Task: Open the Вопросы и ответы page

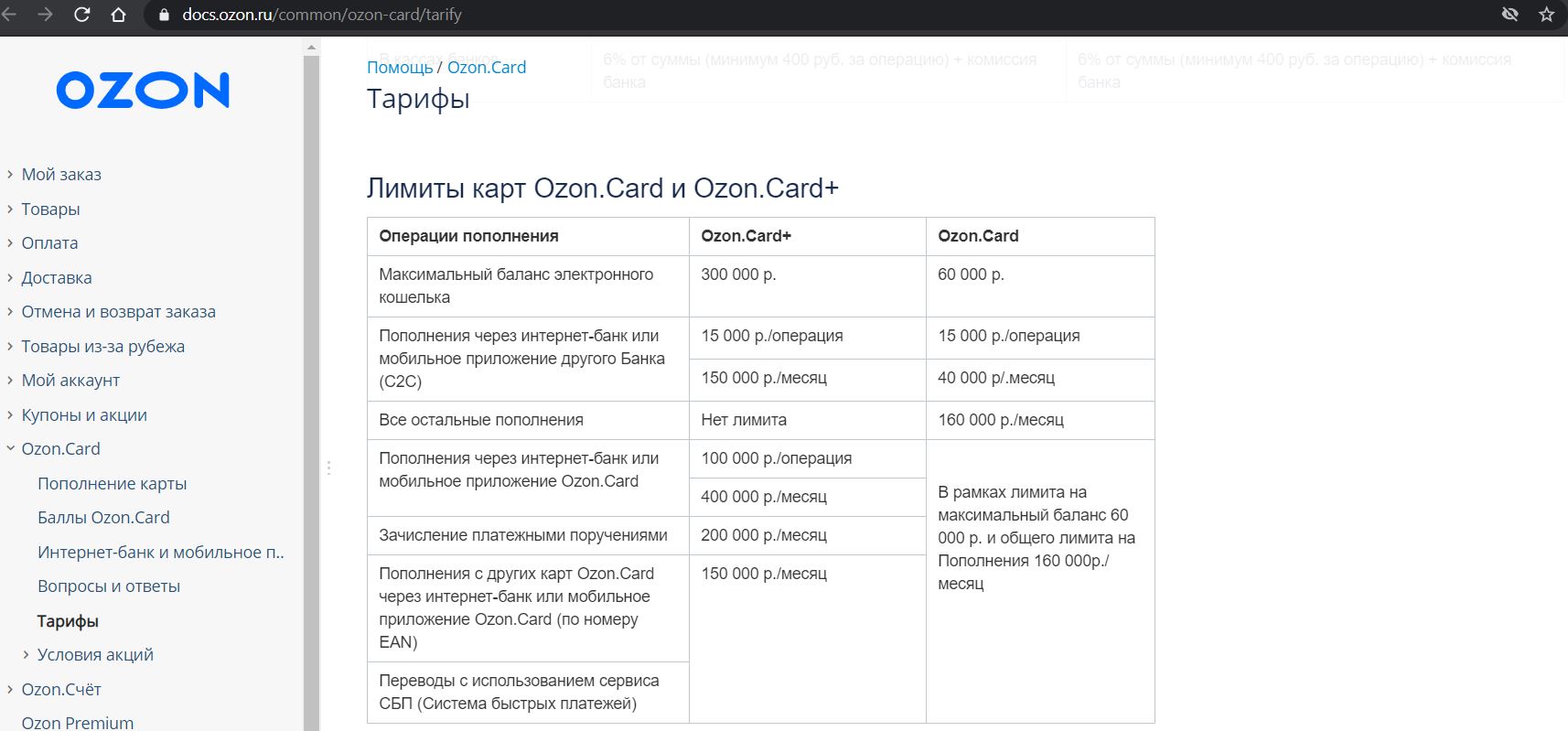Action: click(x=109, y=586)
